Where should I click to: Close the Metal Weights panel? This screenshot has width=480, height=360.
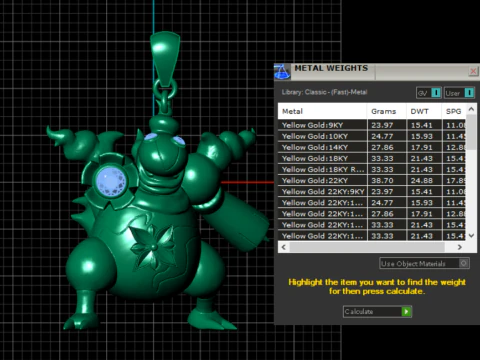tap(473, 71)
